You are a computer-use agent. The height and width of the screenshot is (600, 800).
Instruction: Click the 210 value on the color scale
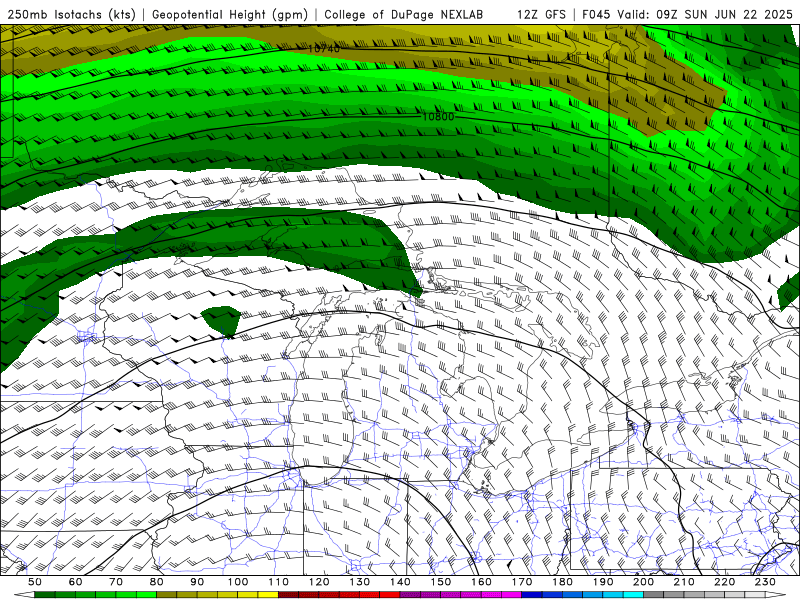pyautogui.click(x=684, y=582)
